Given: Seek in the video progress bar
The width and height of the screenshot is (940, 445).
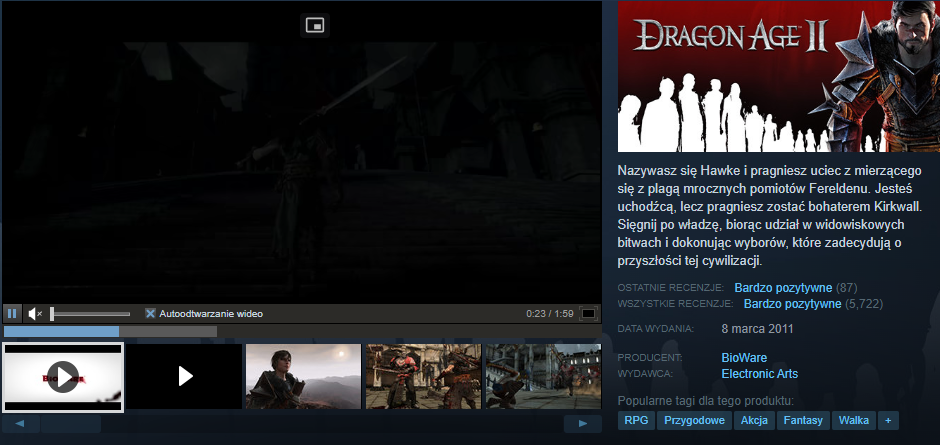Looking at the screenshot, I should [300, 331].
